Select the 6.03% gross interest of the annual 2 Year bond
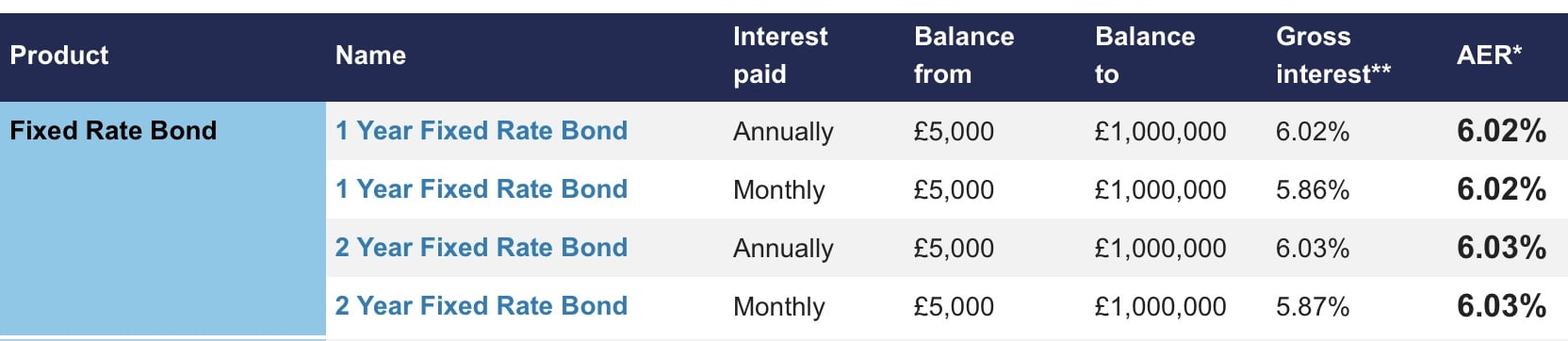Viewport: 1568px width, 341px height. (x=1313, y=249)
